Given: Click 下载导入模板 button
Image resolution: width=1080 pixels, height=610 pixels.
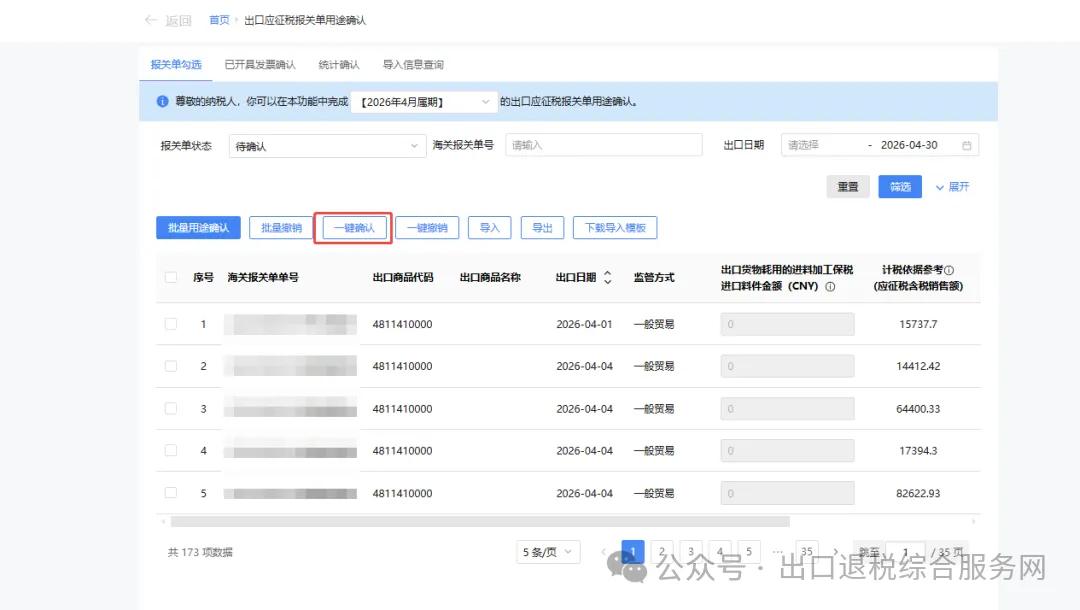Looking at the screenshot, I should (615, 228).
